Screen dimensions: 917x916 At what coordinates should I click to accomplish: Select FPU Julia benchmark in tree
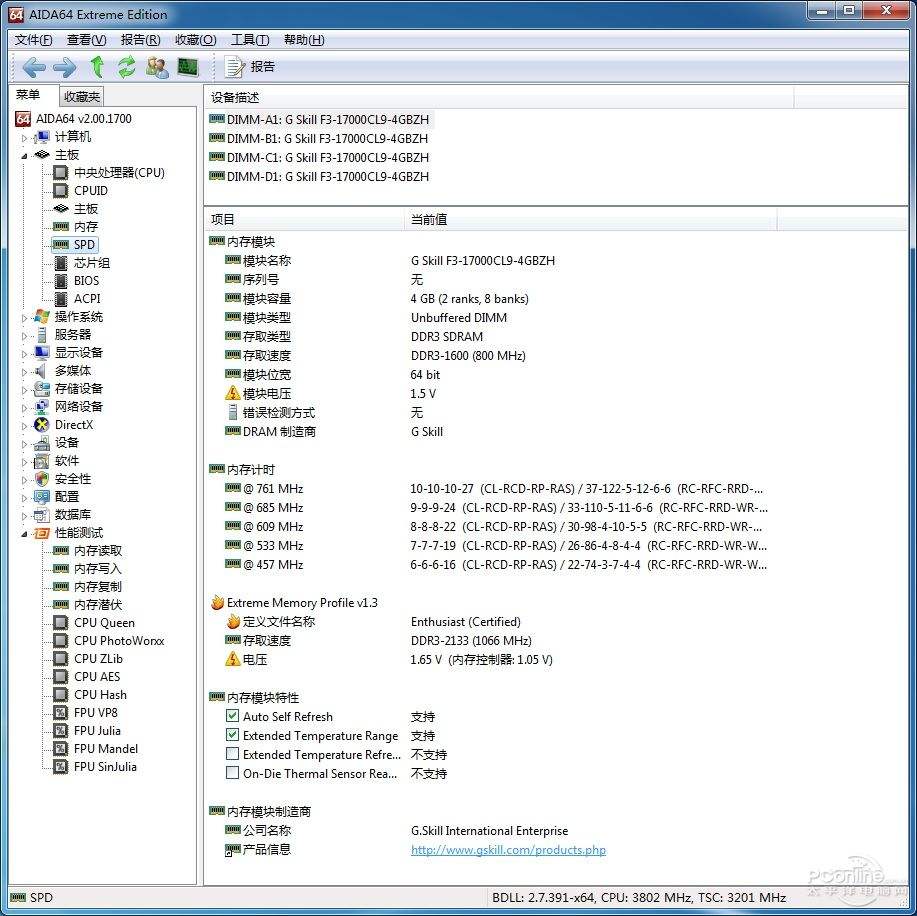pyautogui.click(x=97, y=731)
